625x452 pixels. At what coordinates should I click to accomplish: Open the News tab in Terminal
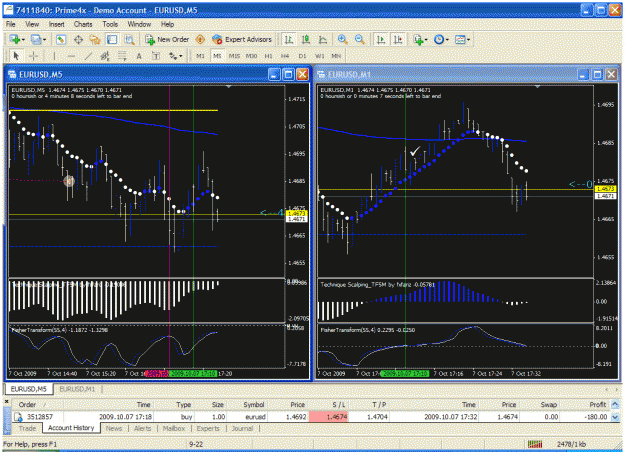tap(114, 428)
